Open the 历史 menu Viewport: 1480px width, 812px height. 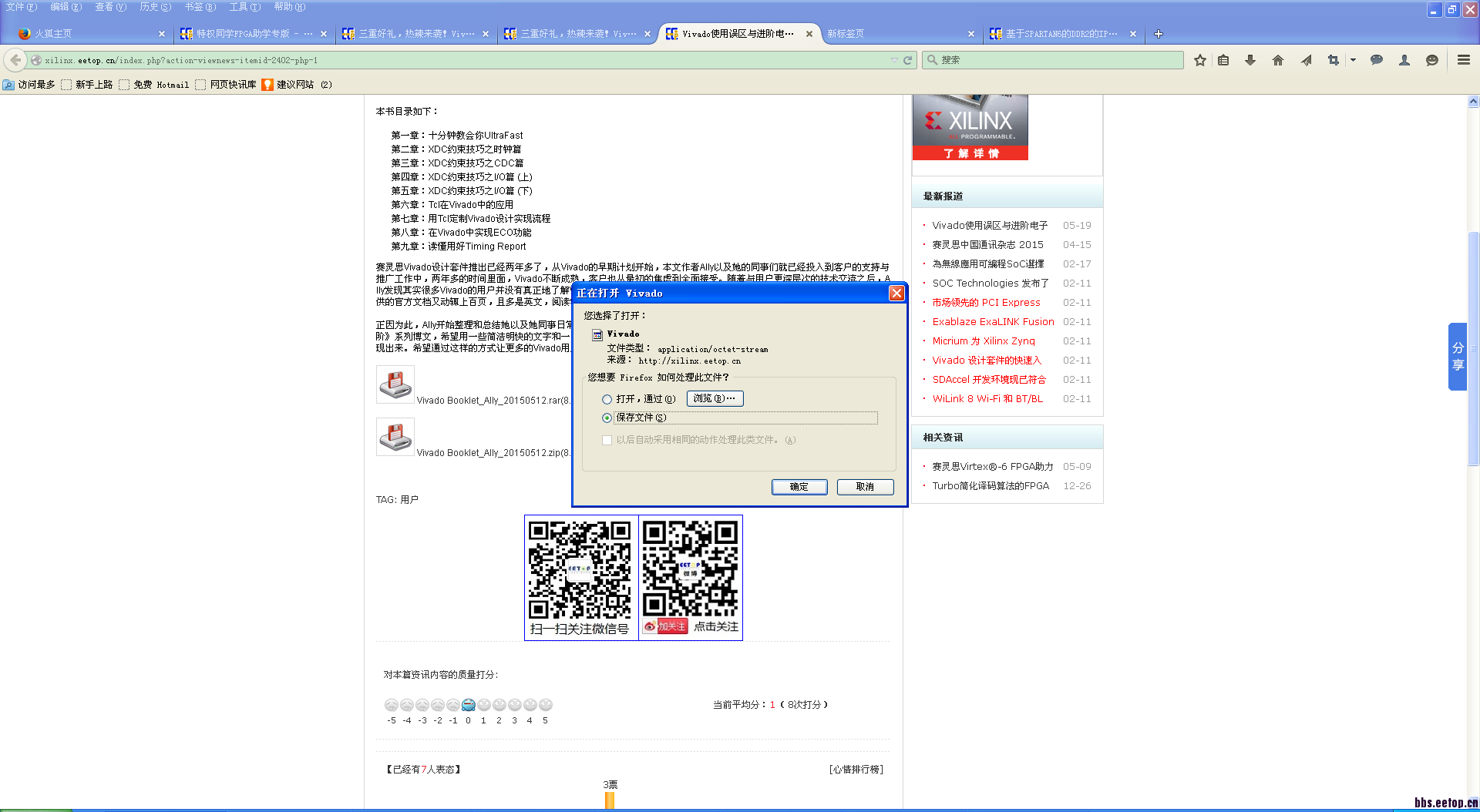pos(155,7)
